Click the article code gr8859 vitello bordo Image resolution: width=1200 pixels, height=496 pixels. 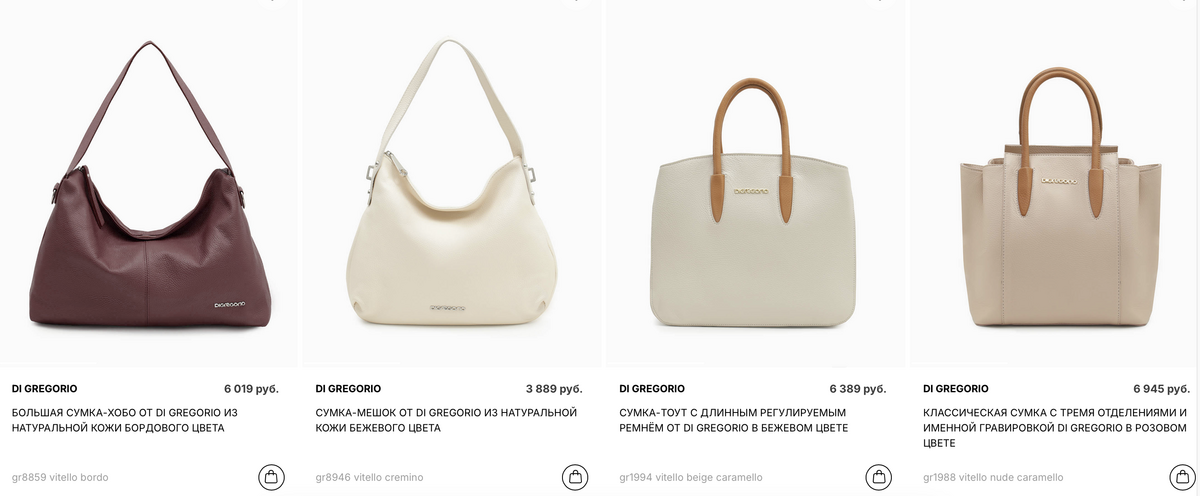click(x=60, y=478)
